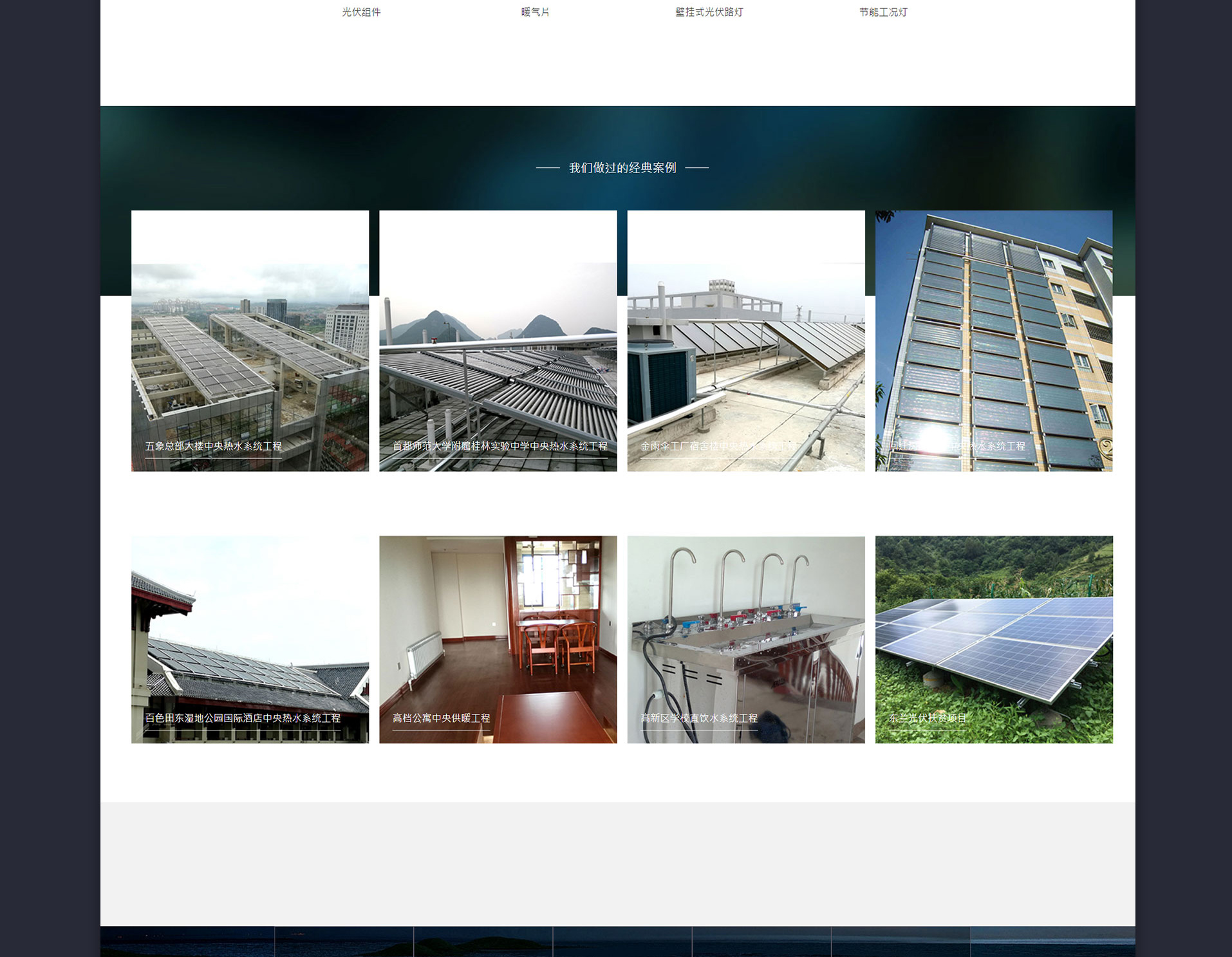
Task: Open the 壁挂式光伏路灯 product link
Action: coord(709,12)
